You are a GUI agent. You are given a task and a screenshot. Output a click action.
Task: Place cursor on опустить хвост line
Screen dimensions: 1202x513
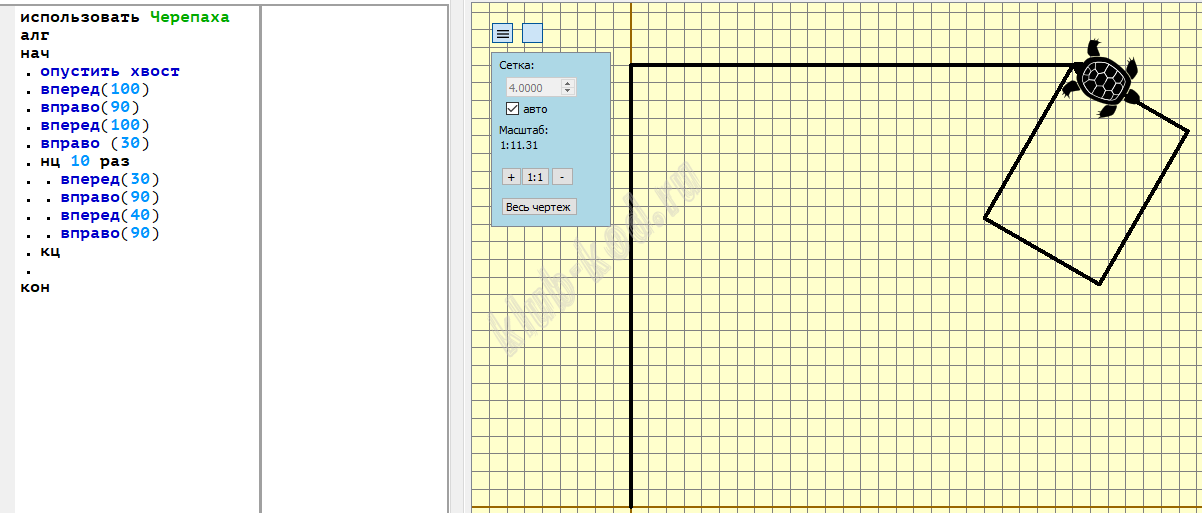click(110, 71)
